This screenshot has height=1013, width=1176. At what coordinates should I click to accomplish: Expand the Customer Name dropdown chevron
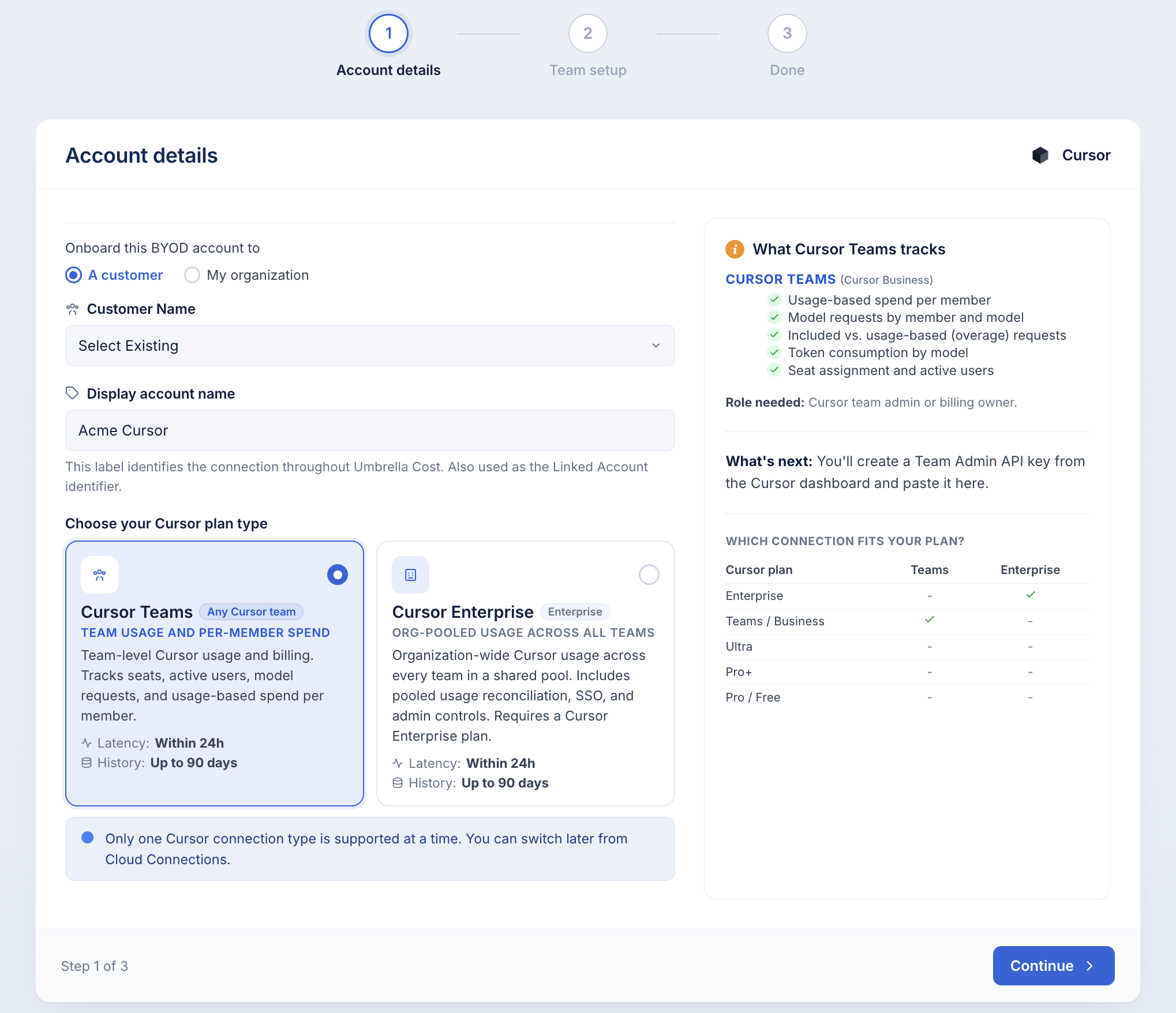click(656, 346)
